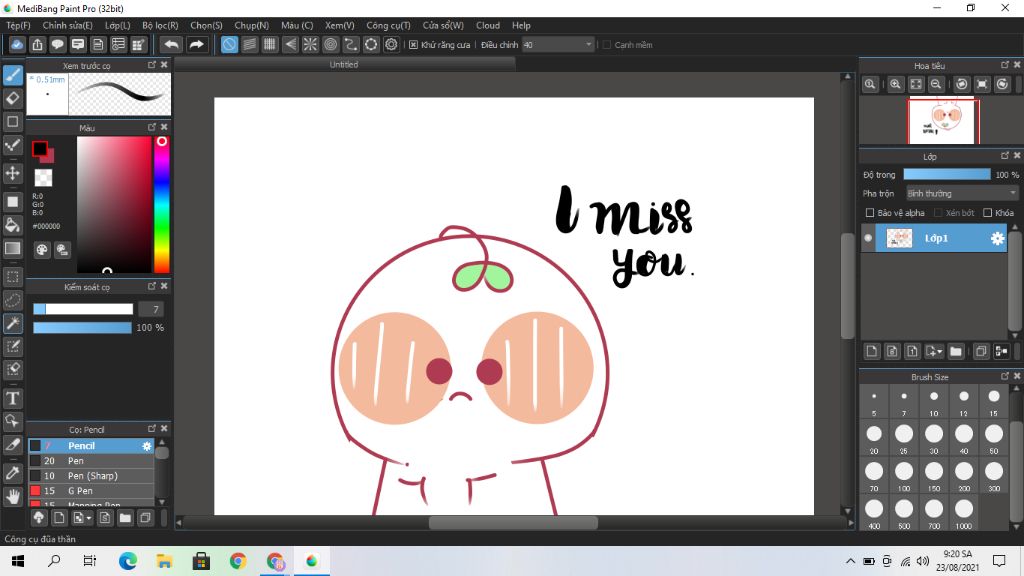Select the Magic Wand tool
Viewport: 1024px width, 576px height.
[x=12, y=323]
